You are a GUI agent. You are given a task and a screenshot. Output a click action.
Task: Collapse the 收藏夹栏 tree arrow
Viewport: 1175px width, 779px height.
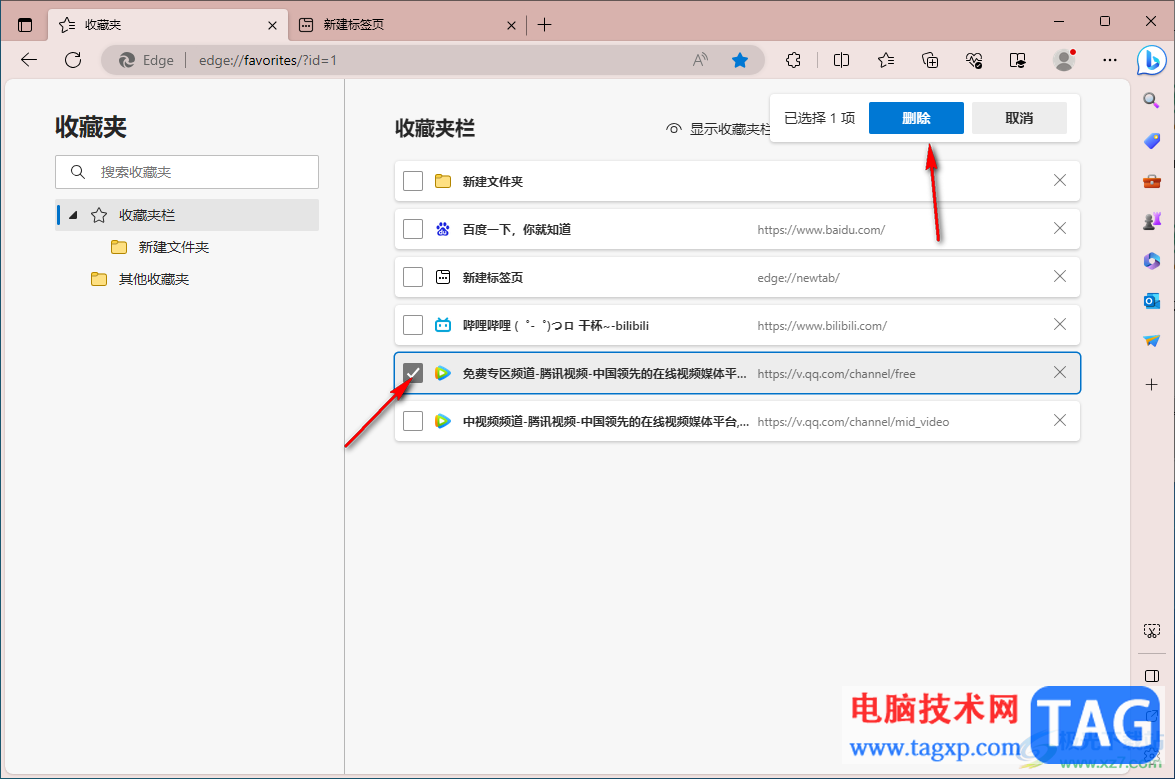point(73,215)
